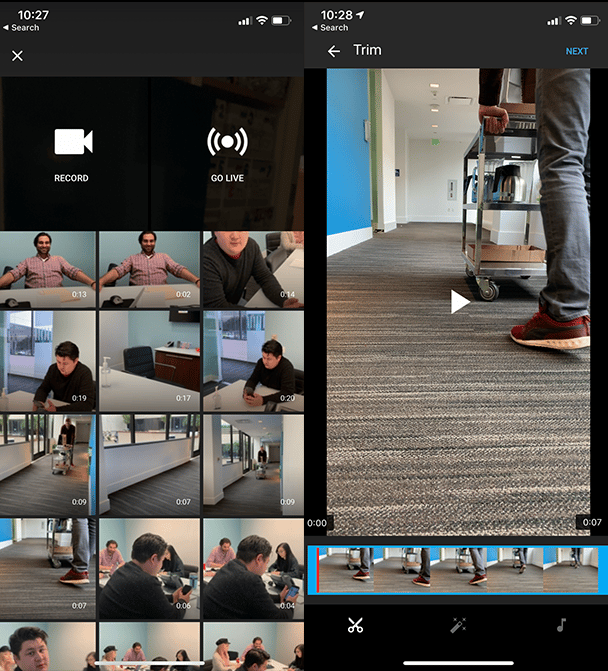Open the magic wand filters tool
608x671 pixels.
click(458, 625)
